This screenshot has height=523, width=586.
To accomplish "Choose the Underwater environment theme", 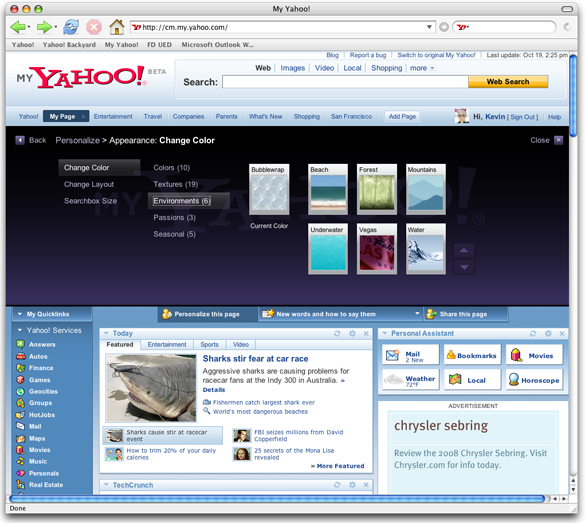I will pos(328,249).
